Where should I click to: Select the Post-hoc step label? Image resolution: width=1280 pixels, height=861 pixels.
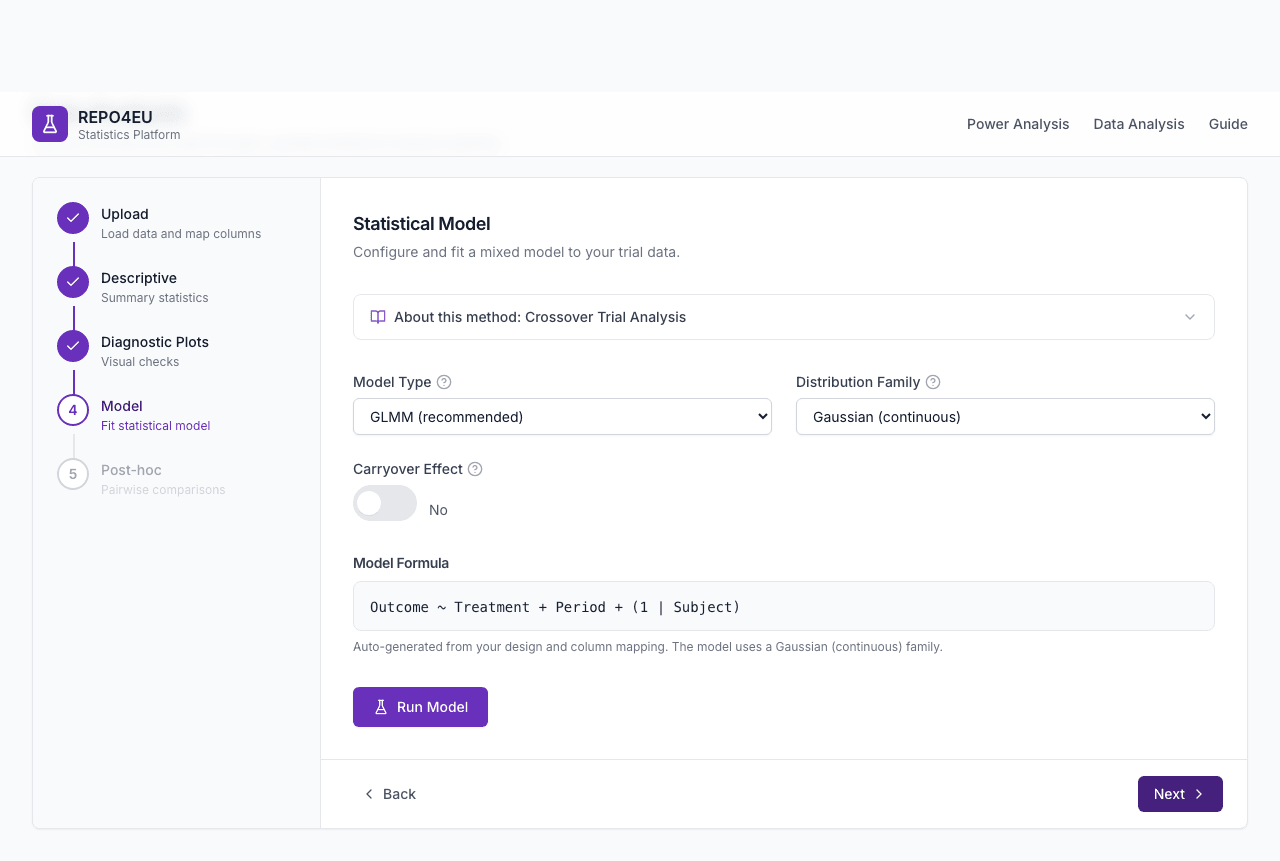point(131,470)
